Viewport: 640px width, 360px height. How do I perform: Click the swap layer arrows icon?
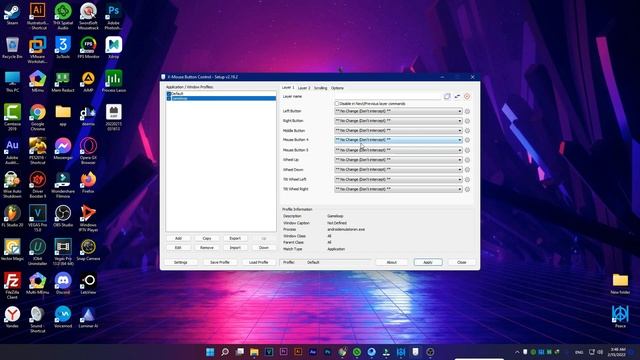point(457,96)
